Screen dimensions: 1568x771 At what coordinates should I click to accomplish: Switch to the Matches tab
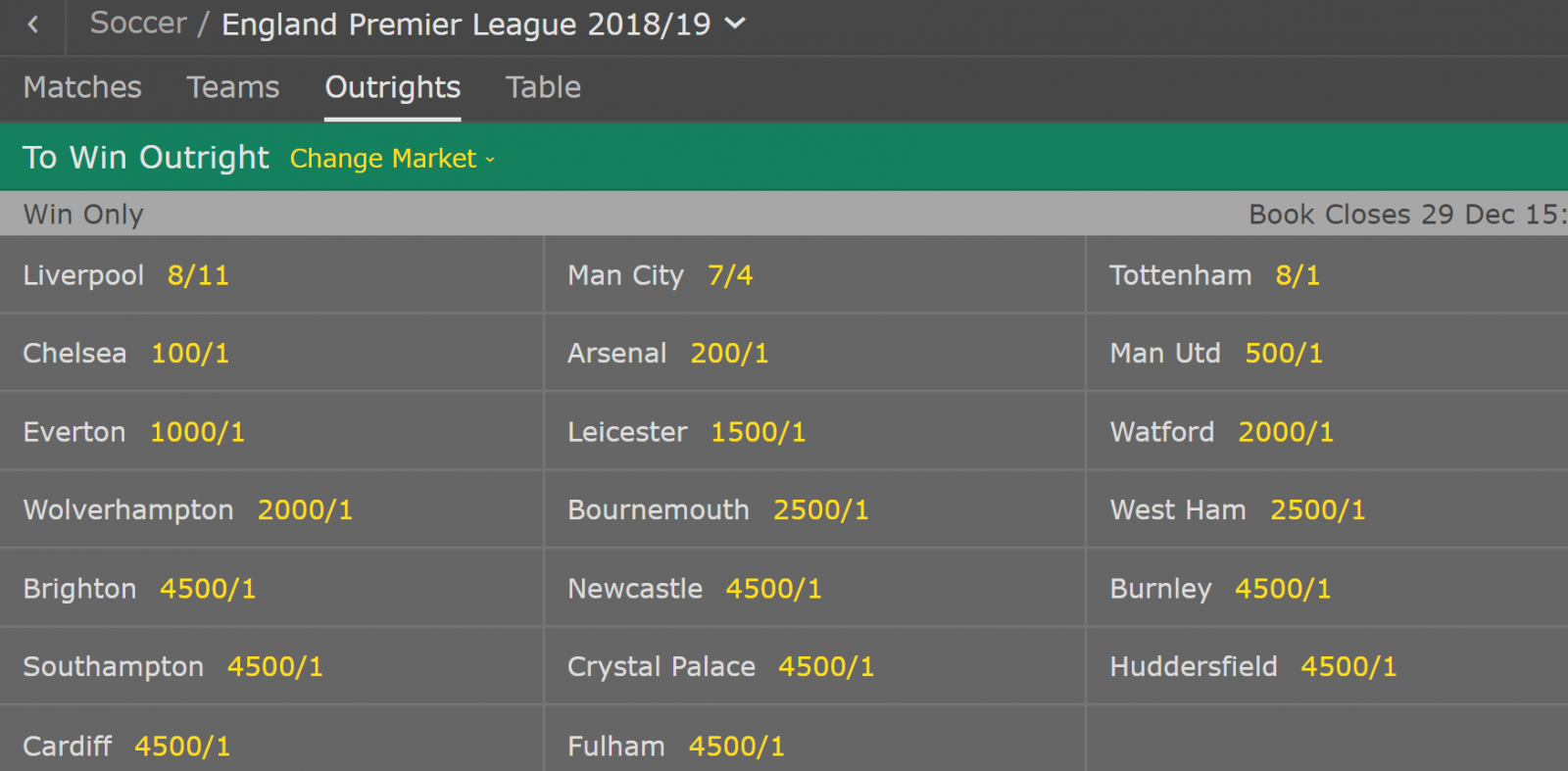click(82, 87)
